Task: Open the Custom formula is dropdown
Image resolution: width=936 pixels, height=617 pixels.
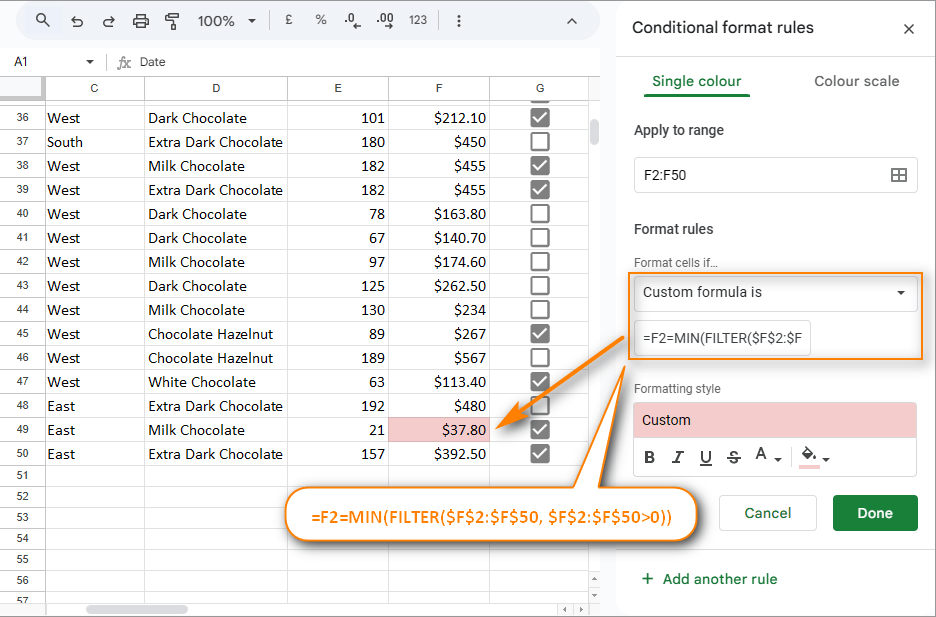Action: pos(775,294)
